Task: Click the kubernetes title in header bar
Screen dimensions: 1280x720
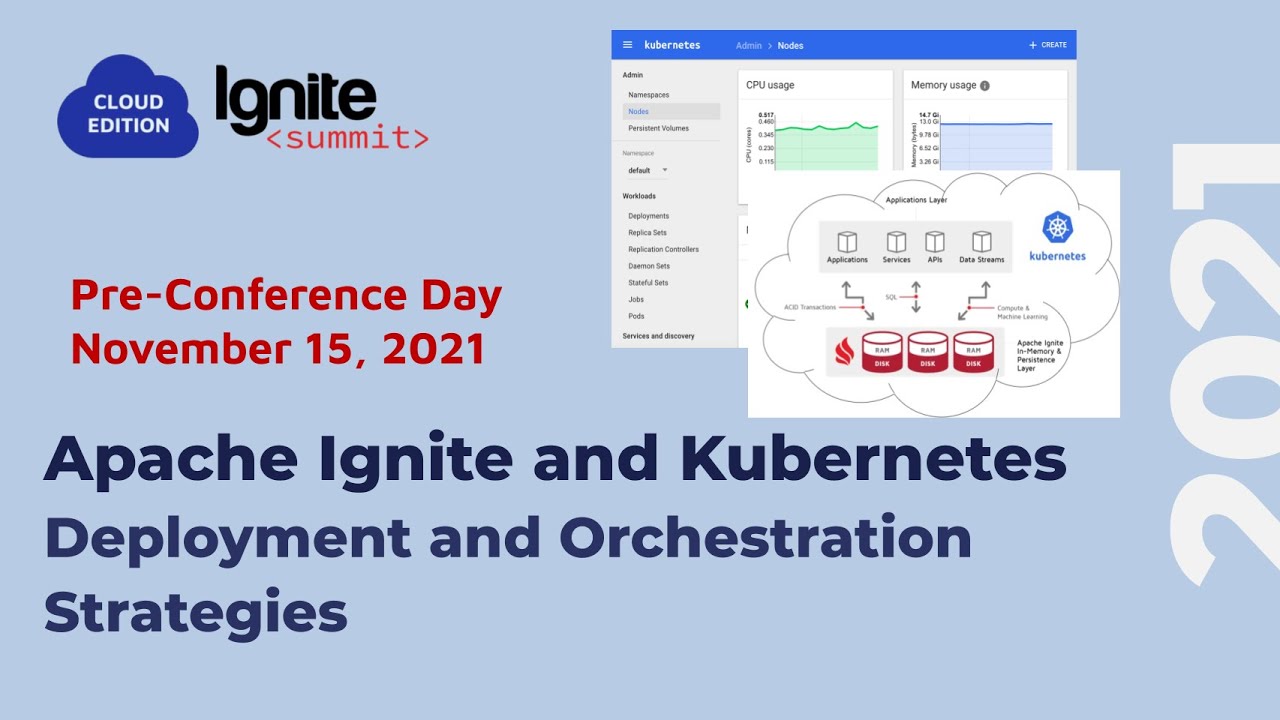Action: [672, 45]
